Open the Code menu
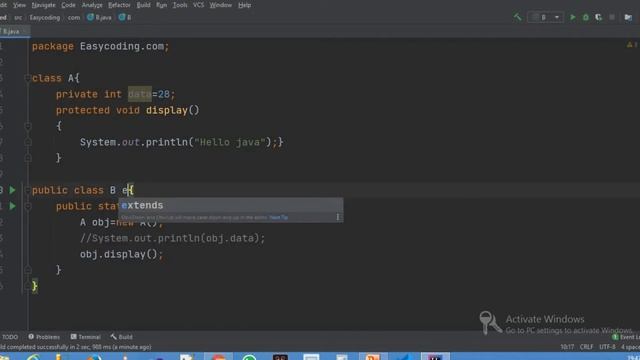 [x=68, y=5]
